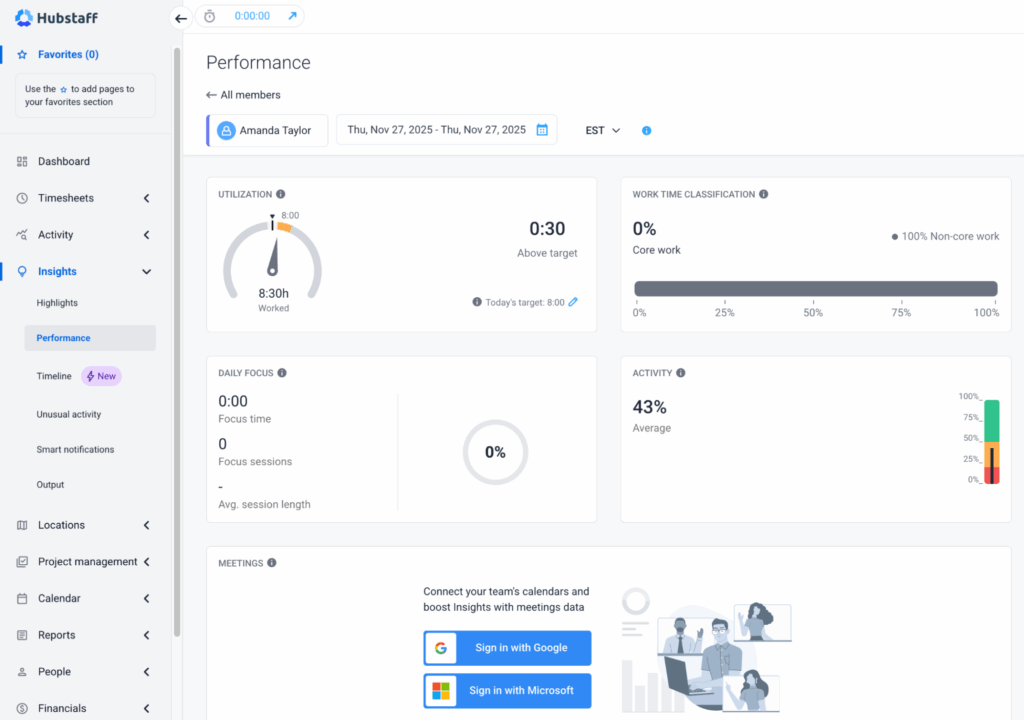
Task: Open the Amanda Taylor member selector
Action: click(x=267, y=130)
